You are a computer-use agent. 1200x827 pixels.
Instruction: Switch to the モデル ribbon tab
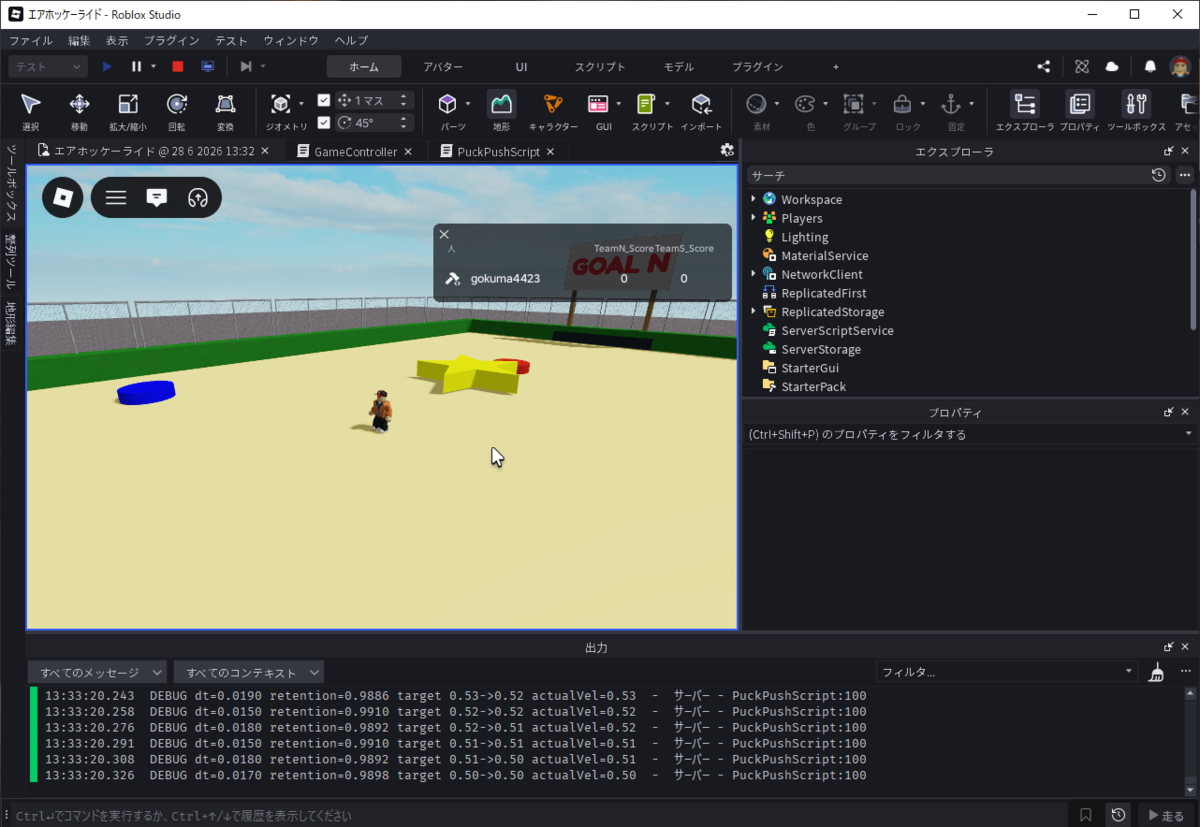point(679,66)
